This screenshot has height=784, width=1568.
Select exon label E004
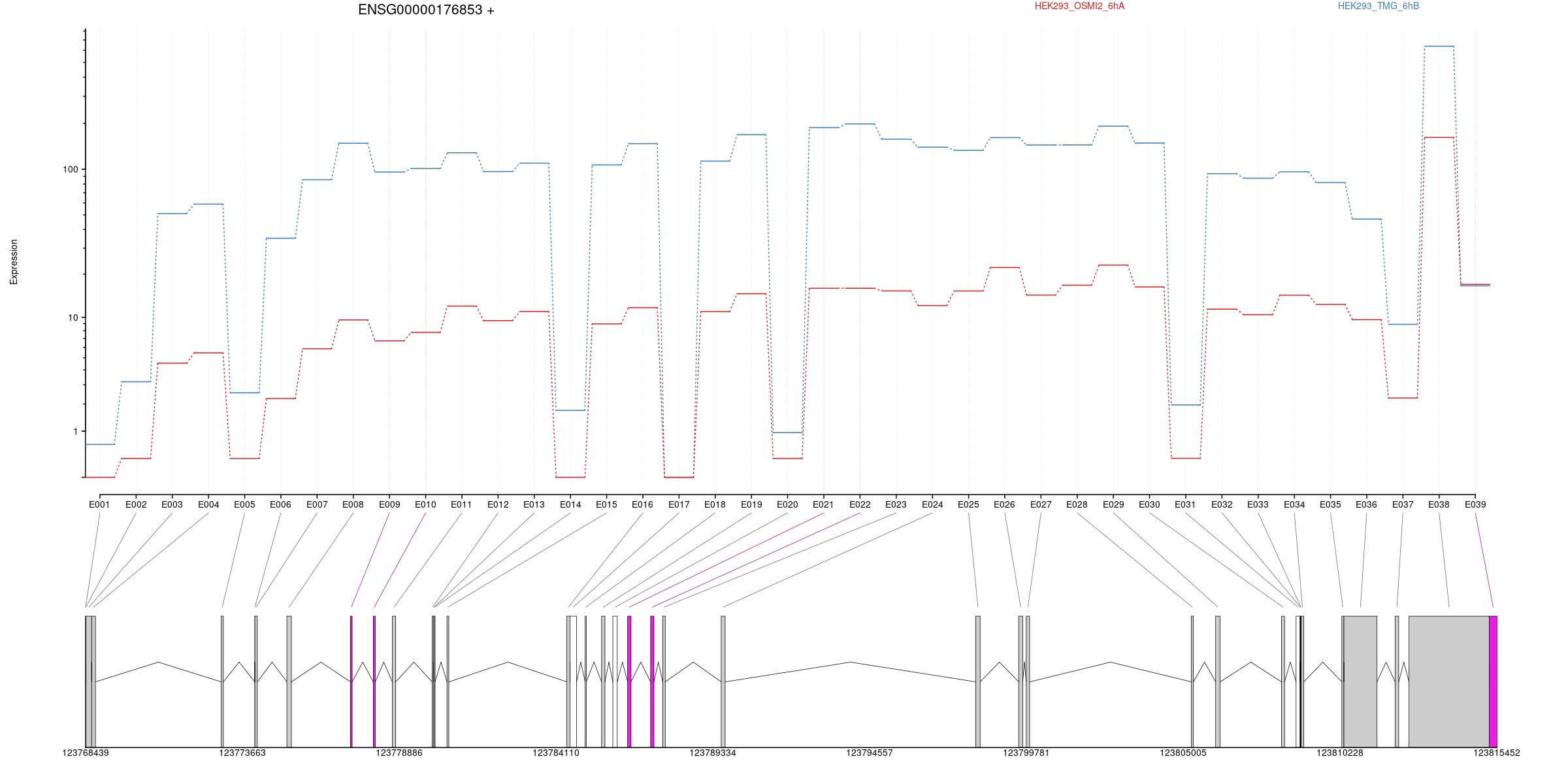208,504
